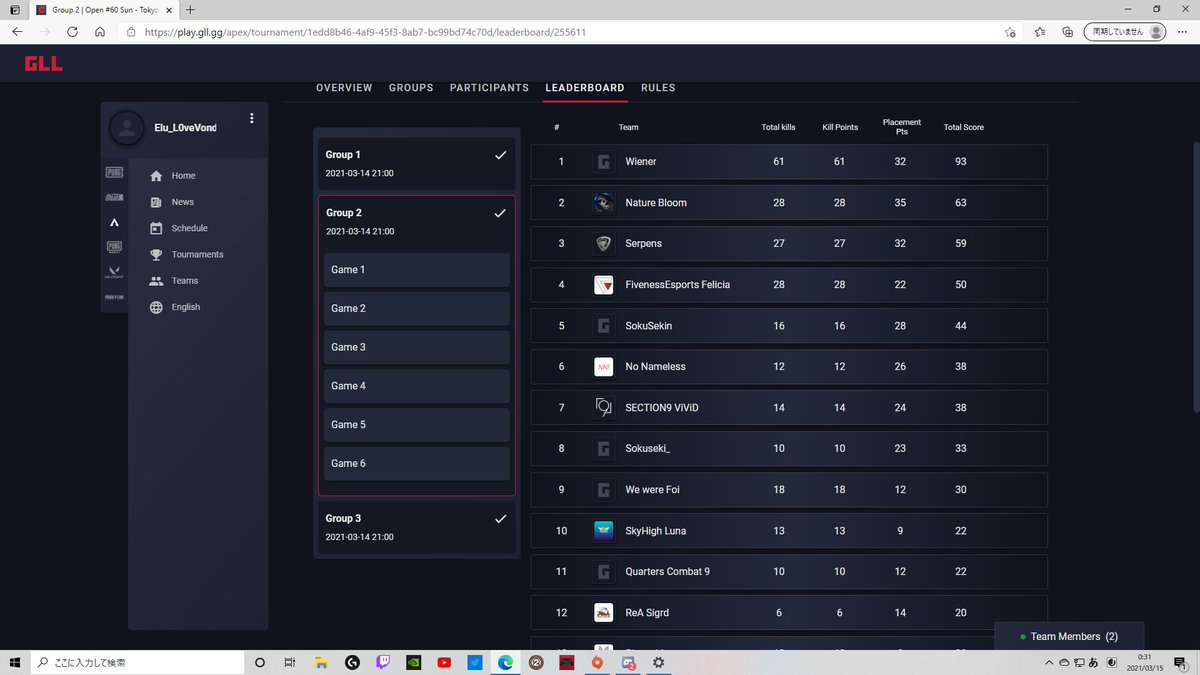
Task: Add this page to browser favorites
Action: [x=1011, y=32]
